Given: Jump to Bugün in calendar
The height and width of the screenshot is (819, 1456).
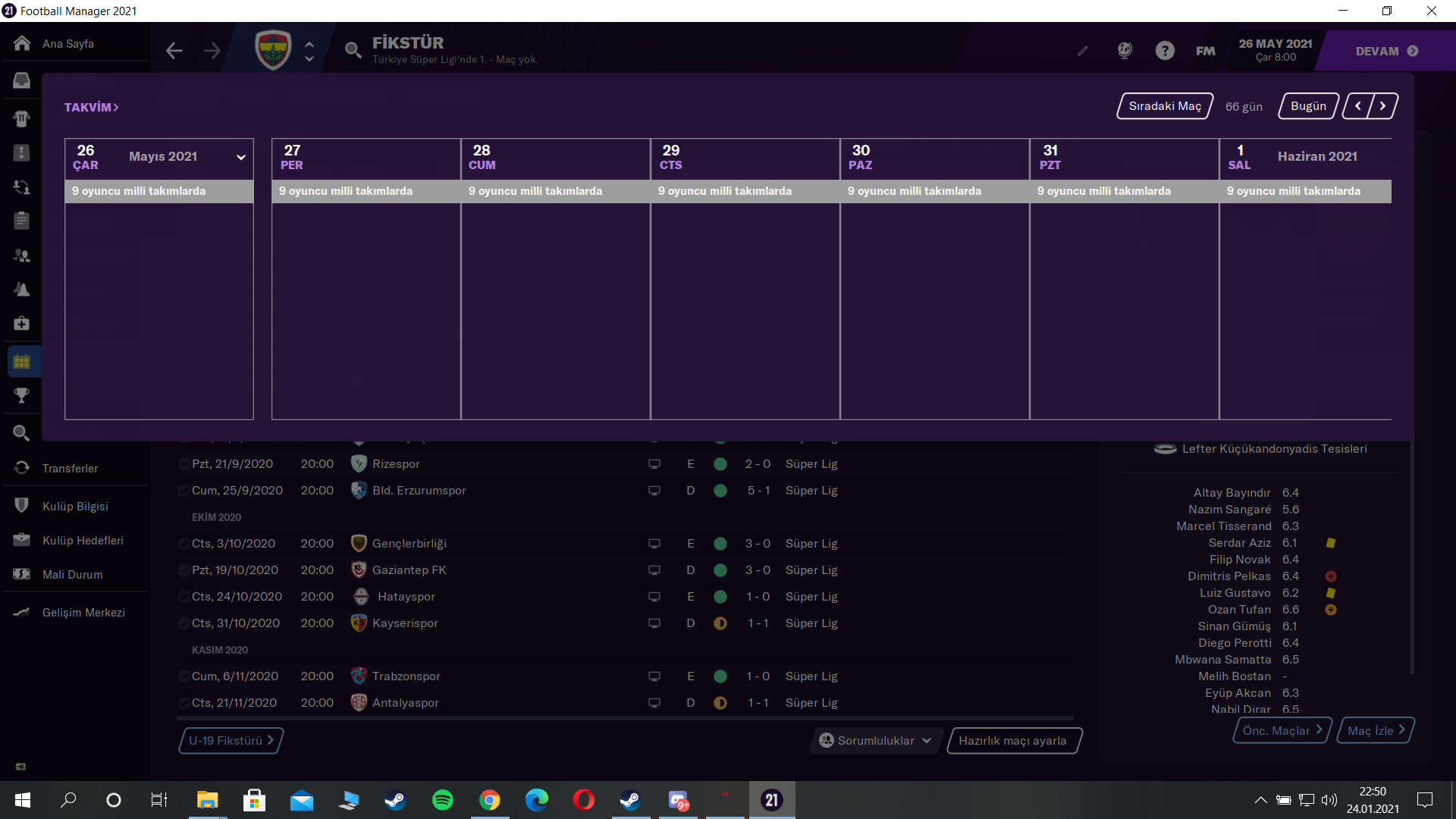Looking at the screenshot, I should click(1309, 106).
